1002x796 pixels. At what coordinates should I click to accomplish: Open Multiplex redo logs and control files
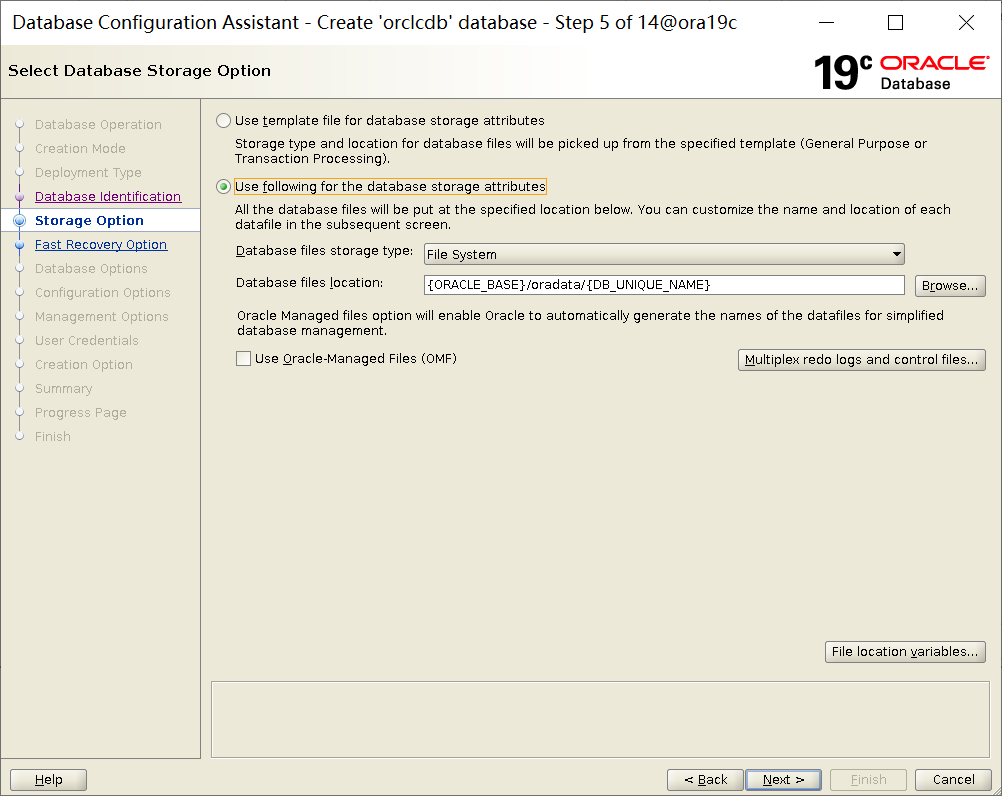click(x=861, y=360)
